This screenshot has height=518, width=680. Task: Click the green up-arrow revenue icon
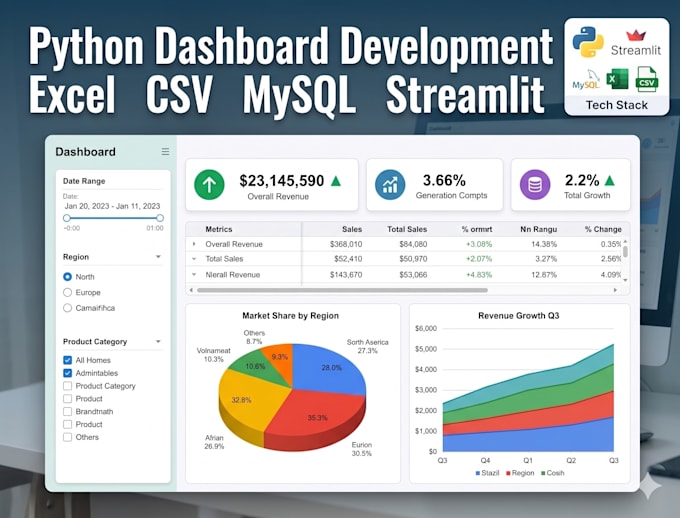coord(209,185)
